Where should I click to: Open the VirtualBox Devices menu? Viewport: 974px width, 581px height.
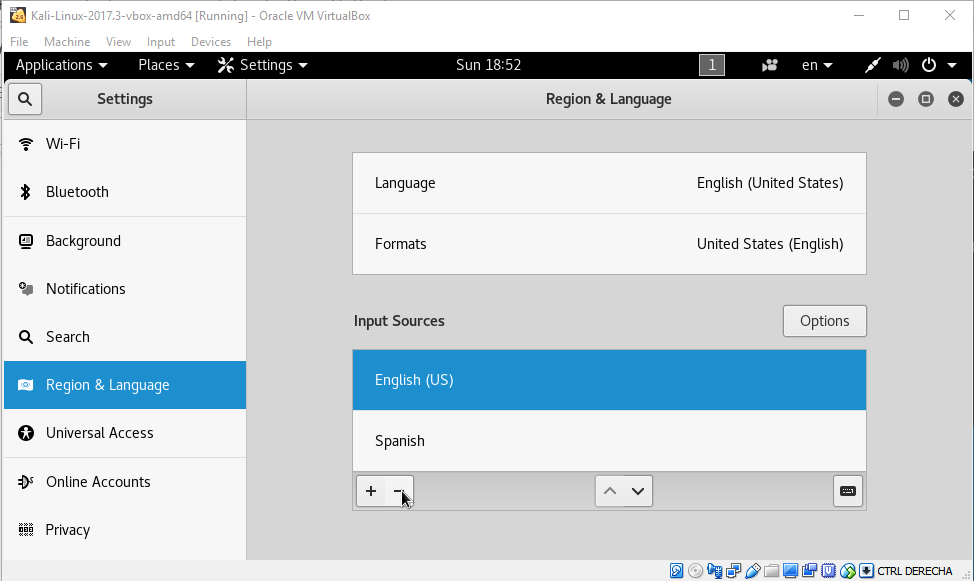click(211, 42)
